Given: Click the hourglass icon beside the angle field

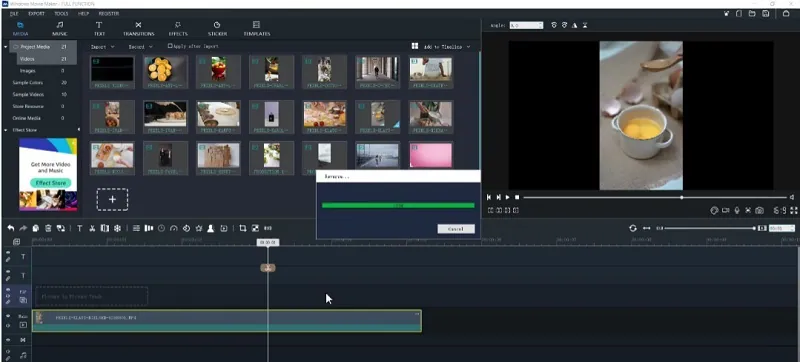Looking at the screenshot, I should click(x=585, y=25).
